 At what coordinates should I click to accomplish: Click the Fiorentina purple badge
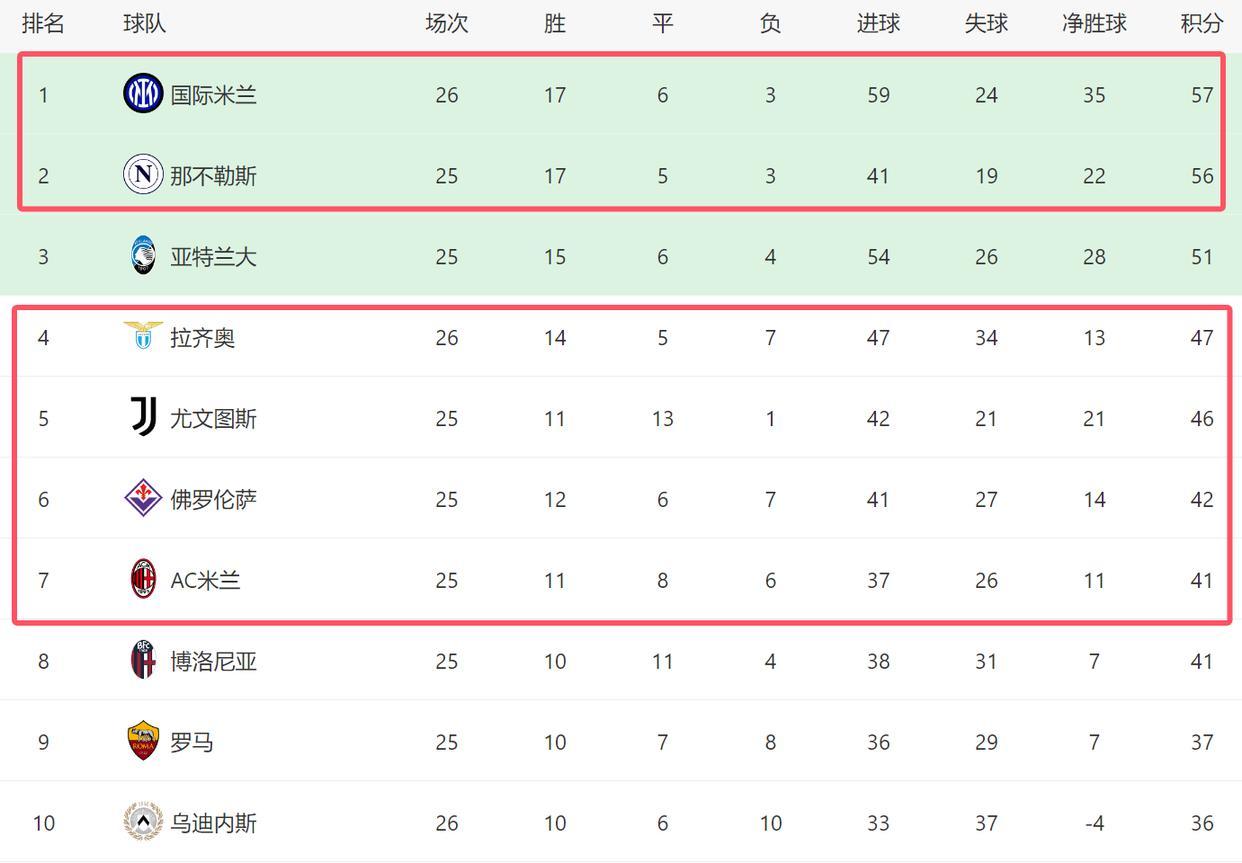coord(143,498)
